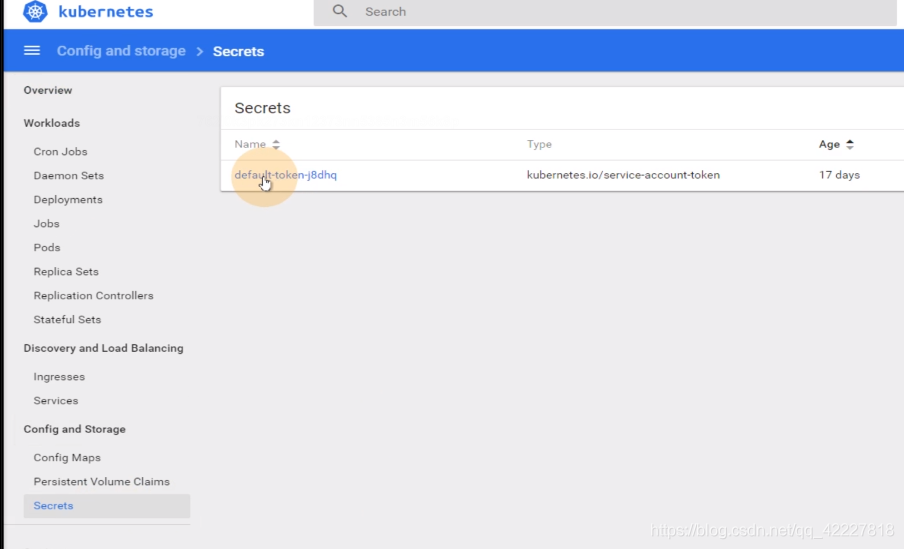
Task: Navigate to Stateful Sets
Action: [67, 319]
